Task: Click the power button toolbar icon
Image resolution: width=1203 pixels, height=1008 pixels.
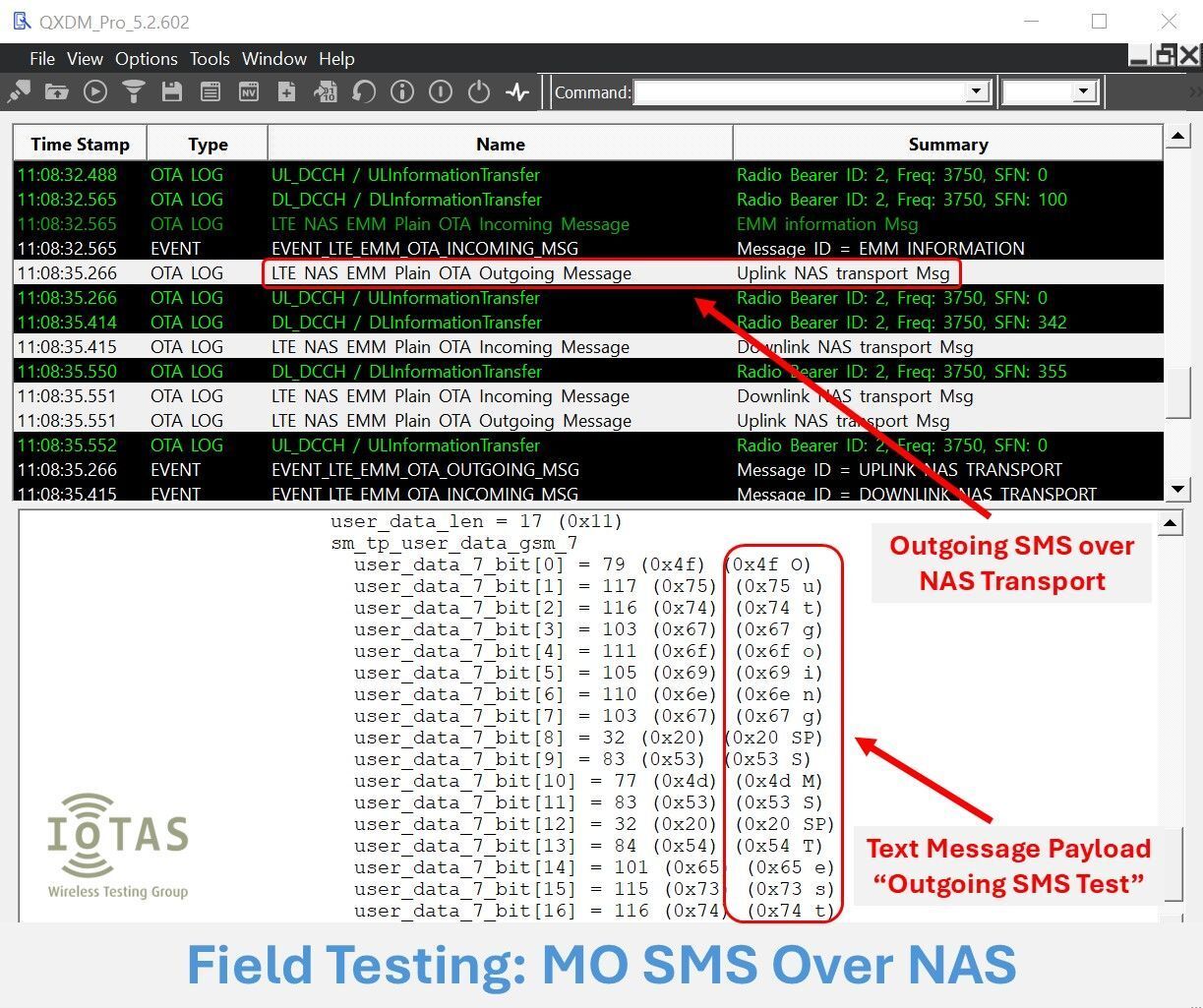Action: click(479, 92)
